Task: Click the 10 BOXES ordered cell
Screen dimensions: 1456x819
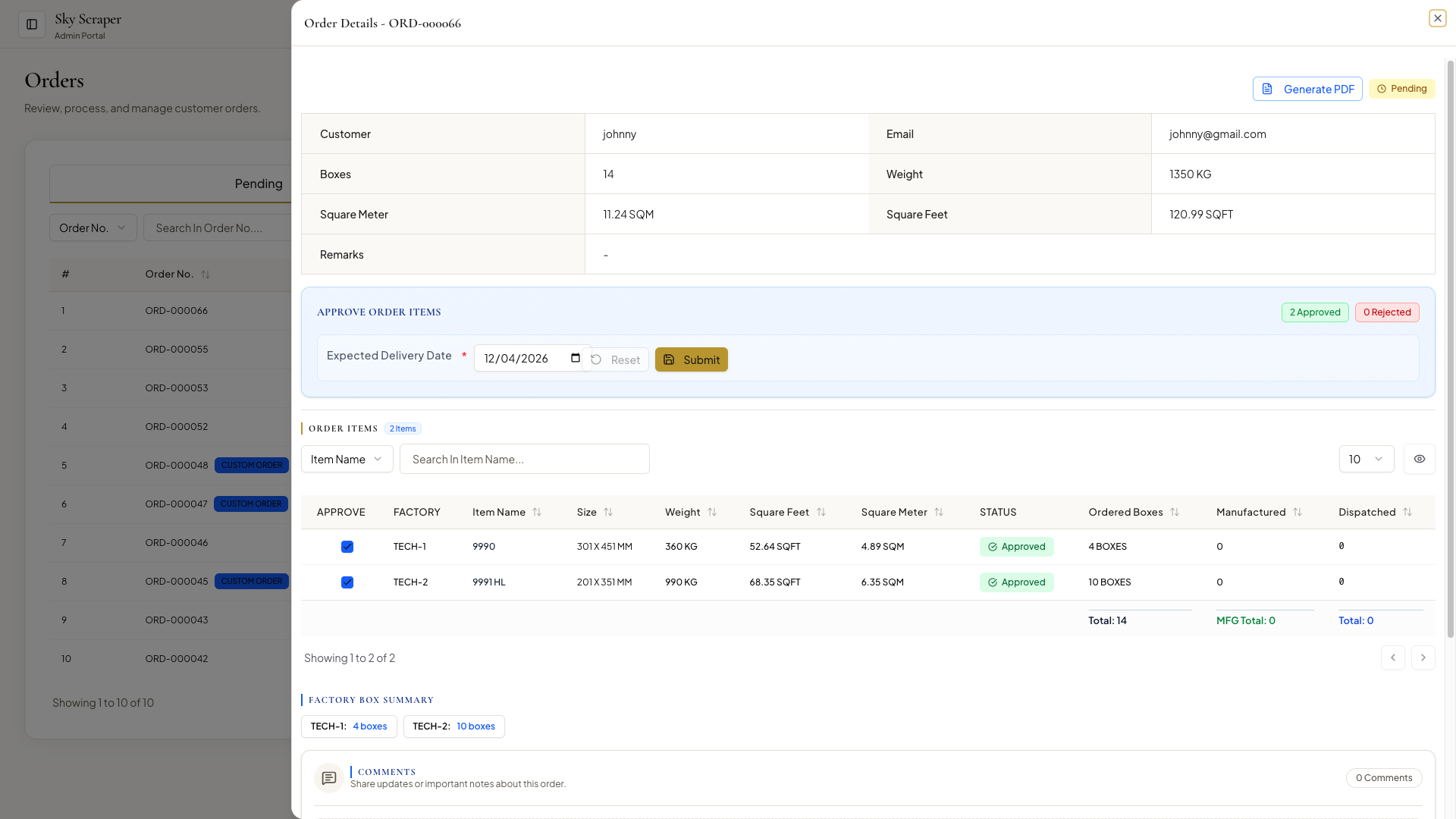Action: [1109, 582]
